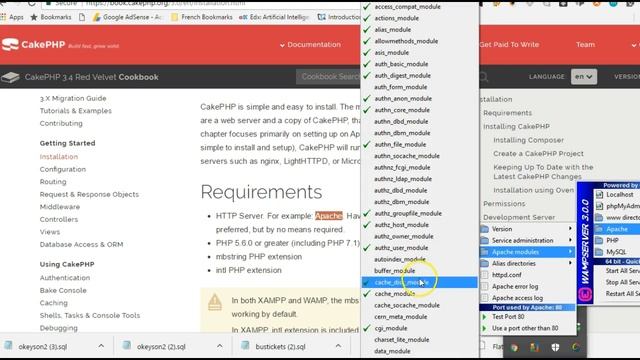Screen dimensions: 640x360
Task: Open Team in top navigation
Action: pyautogui.click(x=585, y=44)
